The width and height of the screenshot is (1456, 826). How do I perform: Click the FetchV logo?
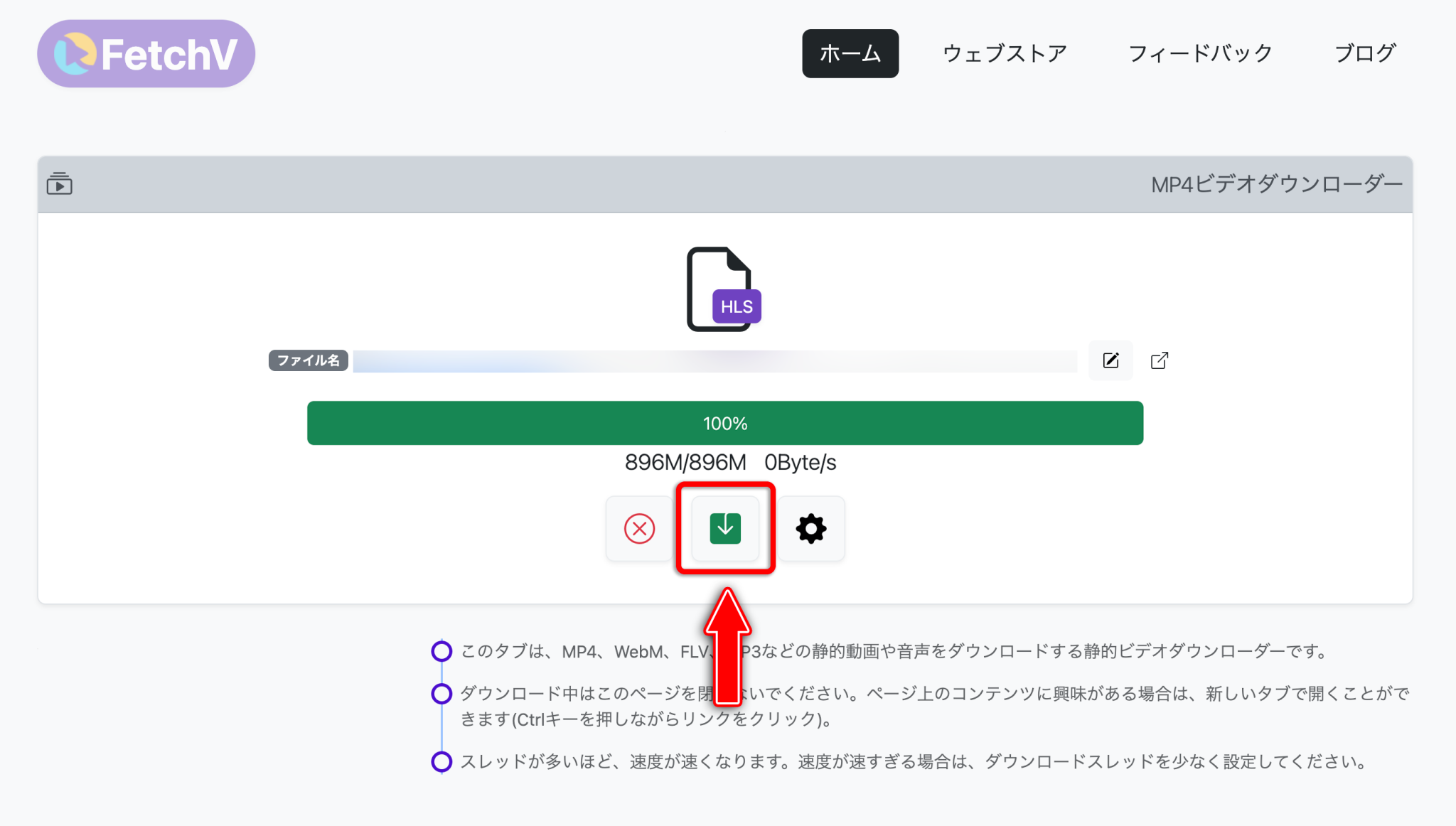[x=146, y=53]
